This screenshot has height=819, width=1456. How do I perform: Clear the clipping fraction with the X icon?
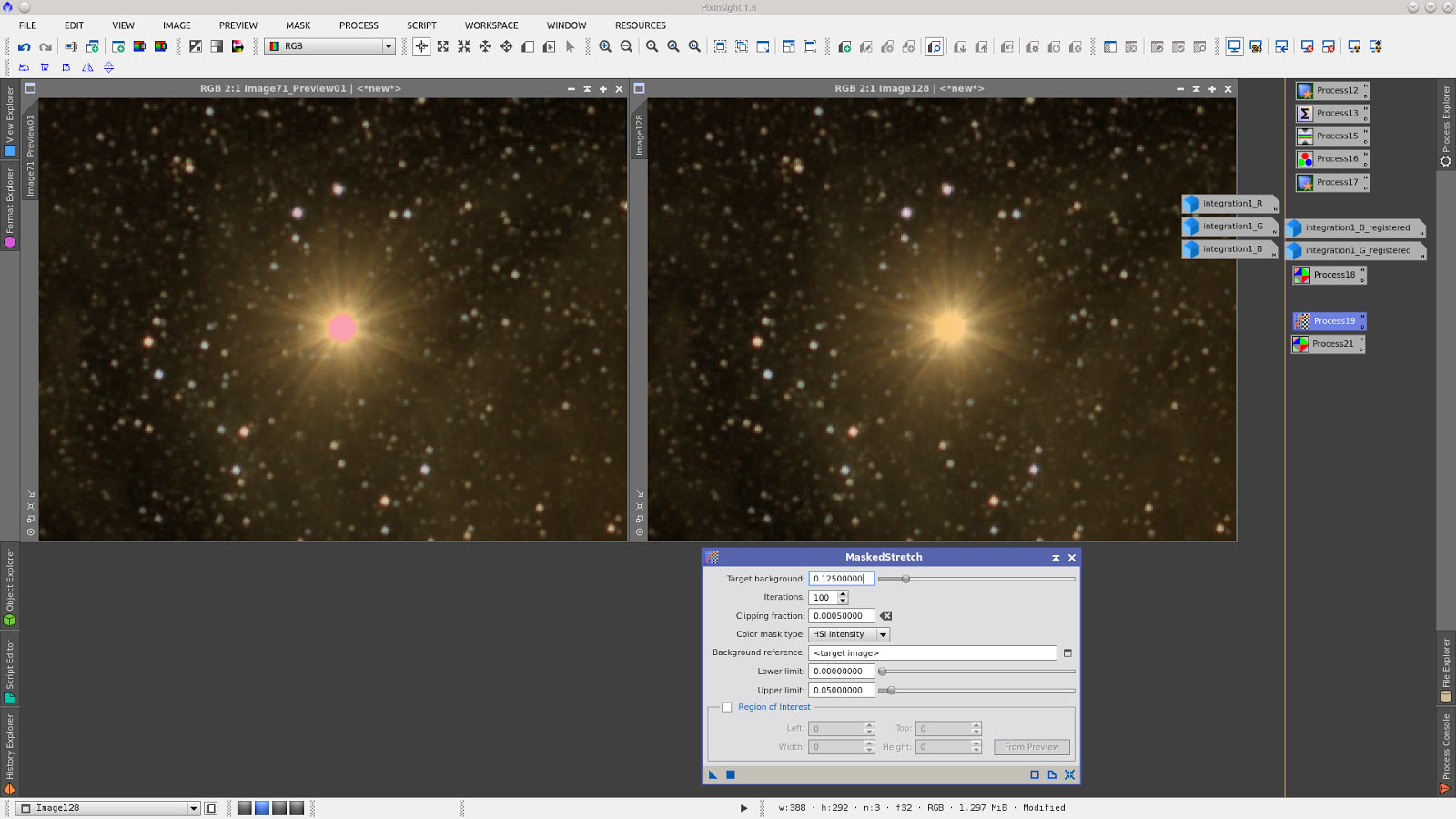[x=885, y=616]
